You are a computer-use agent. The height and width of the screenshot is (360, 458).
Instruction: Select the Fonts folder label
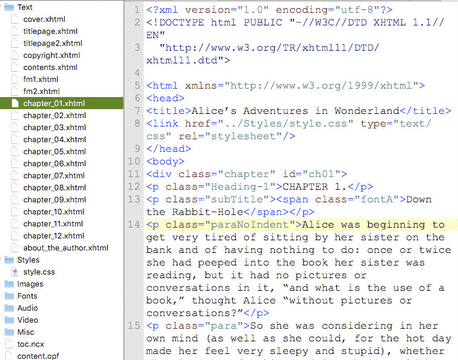pyautogui.click(x=27, y=296)
